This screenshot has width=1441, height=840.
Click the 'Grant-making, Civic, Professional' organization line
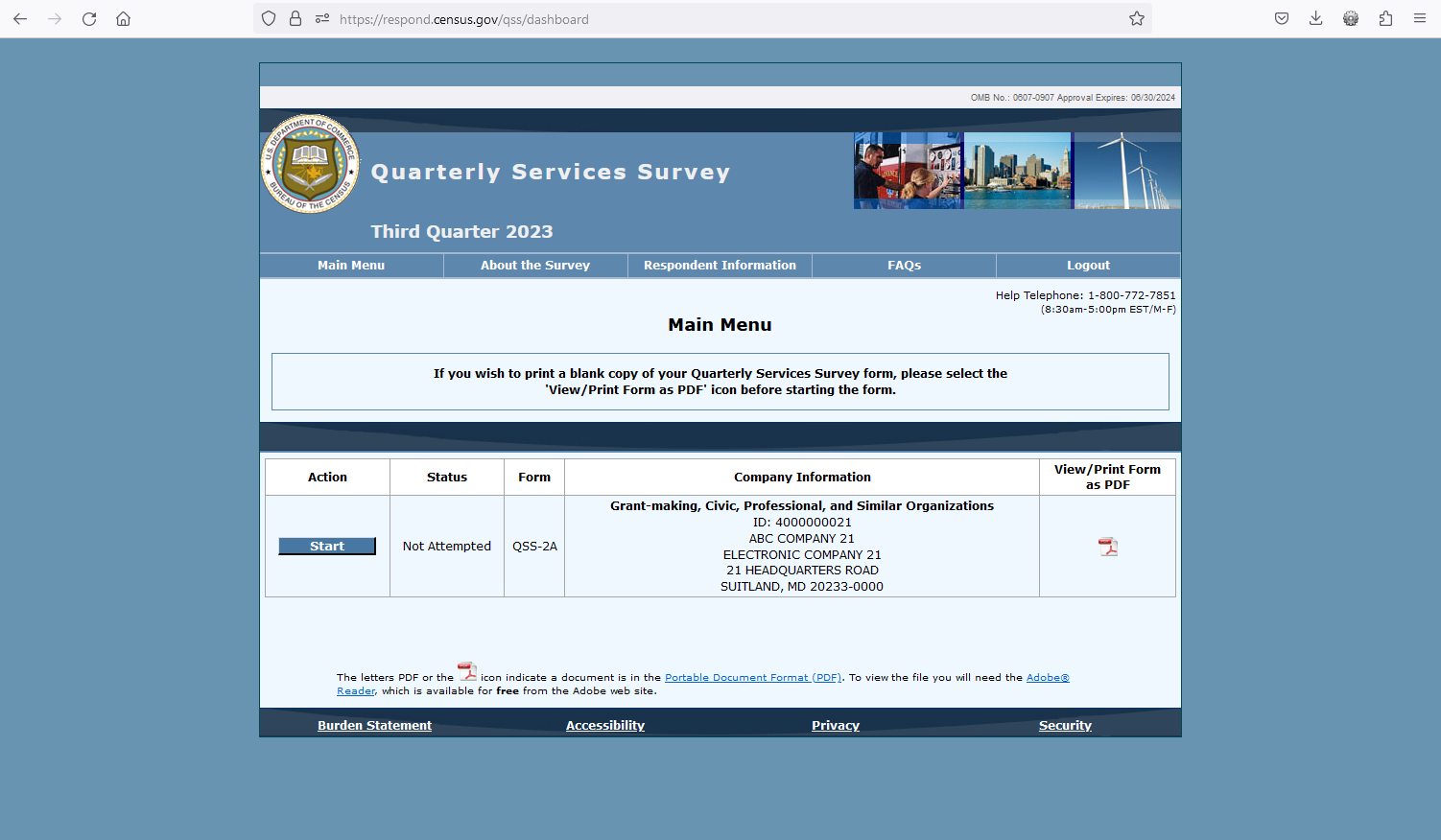click(802, 506)
